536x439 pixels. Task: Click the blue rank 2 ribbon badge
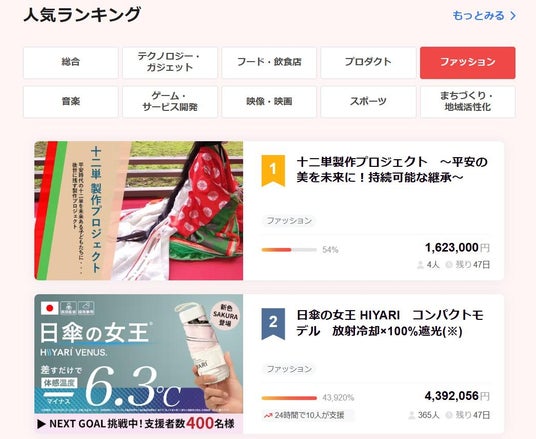coord(273,323)
